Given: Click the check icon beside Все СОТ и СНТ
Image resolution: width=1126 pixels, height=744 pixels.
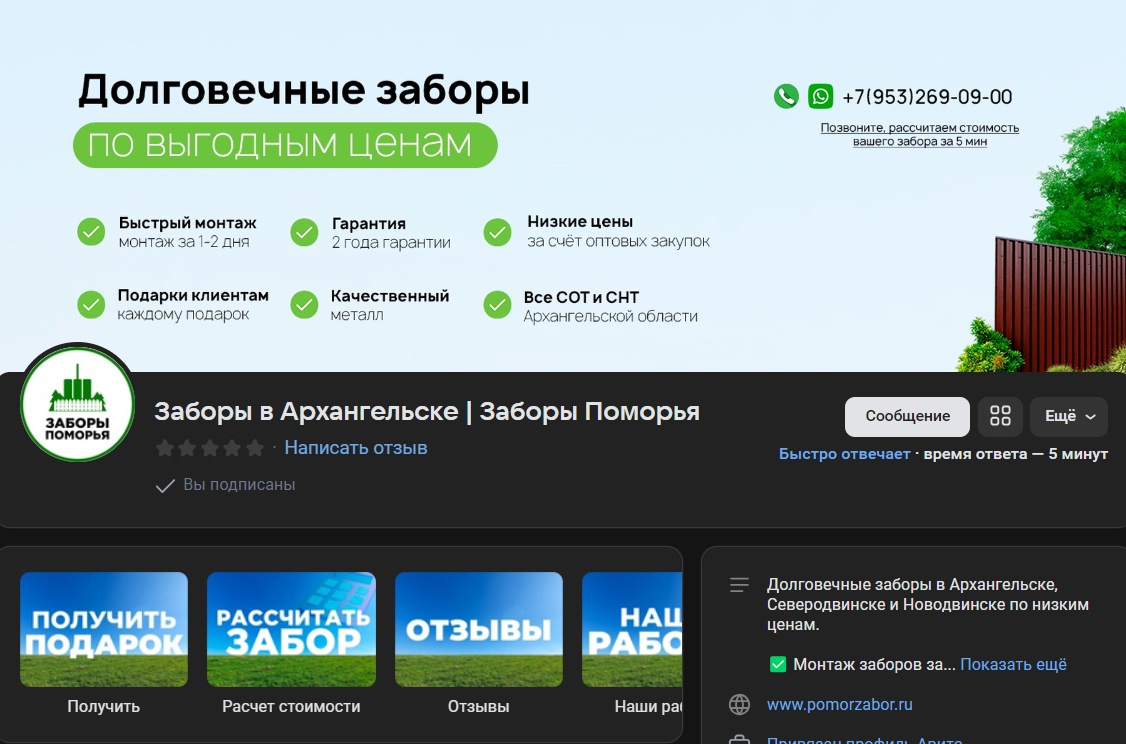Looking at the screenshot, I should pyautogui.click(x=497, y=304).
